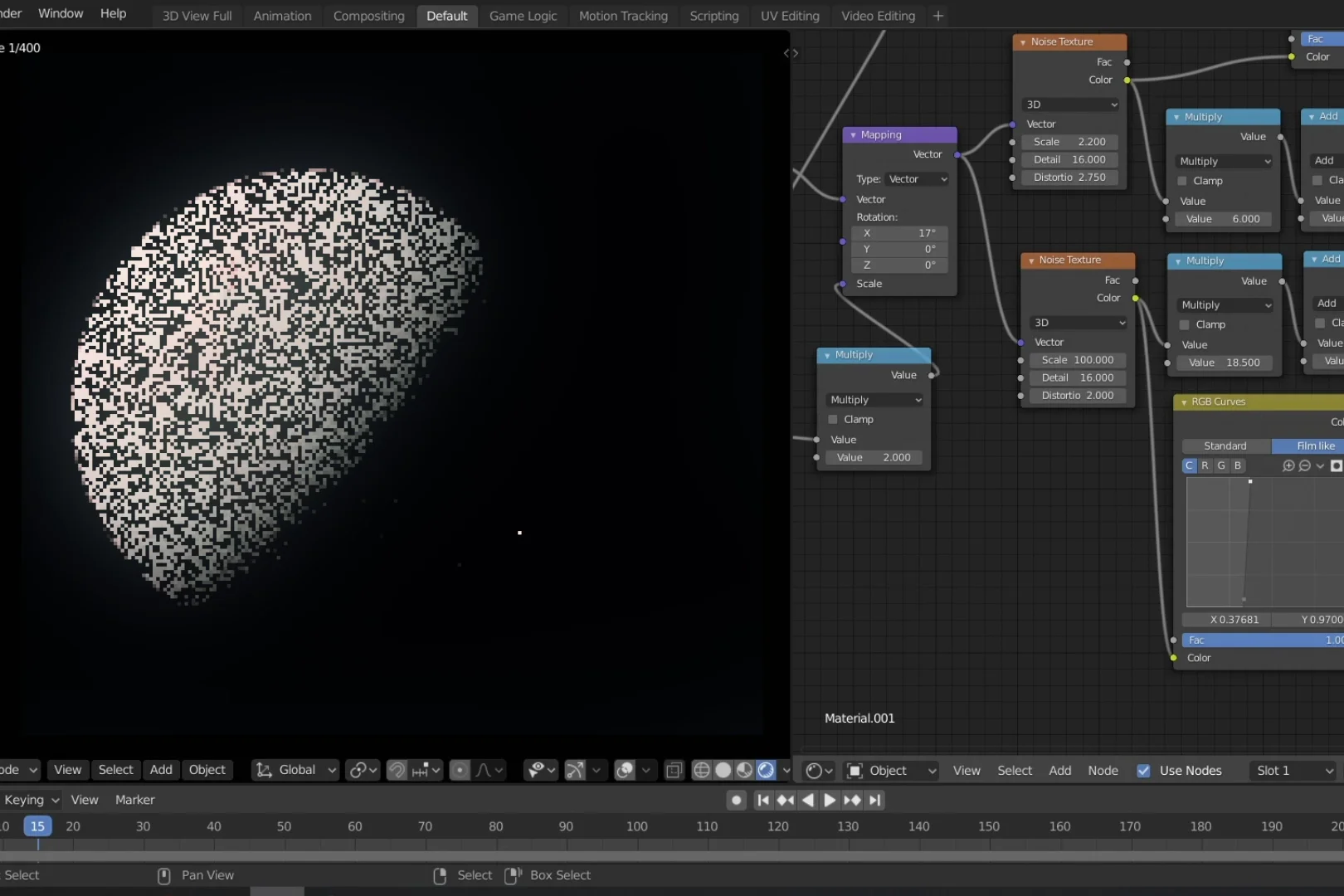Select the G channel in RGB Curves
The image size is (1344, 896).
point(1221,466)
